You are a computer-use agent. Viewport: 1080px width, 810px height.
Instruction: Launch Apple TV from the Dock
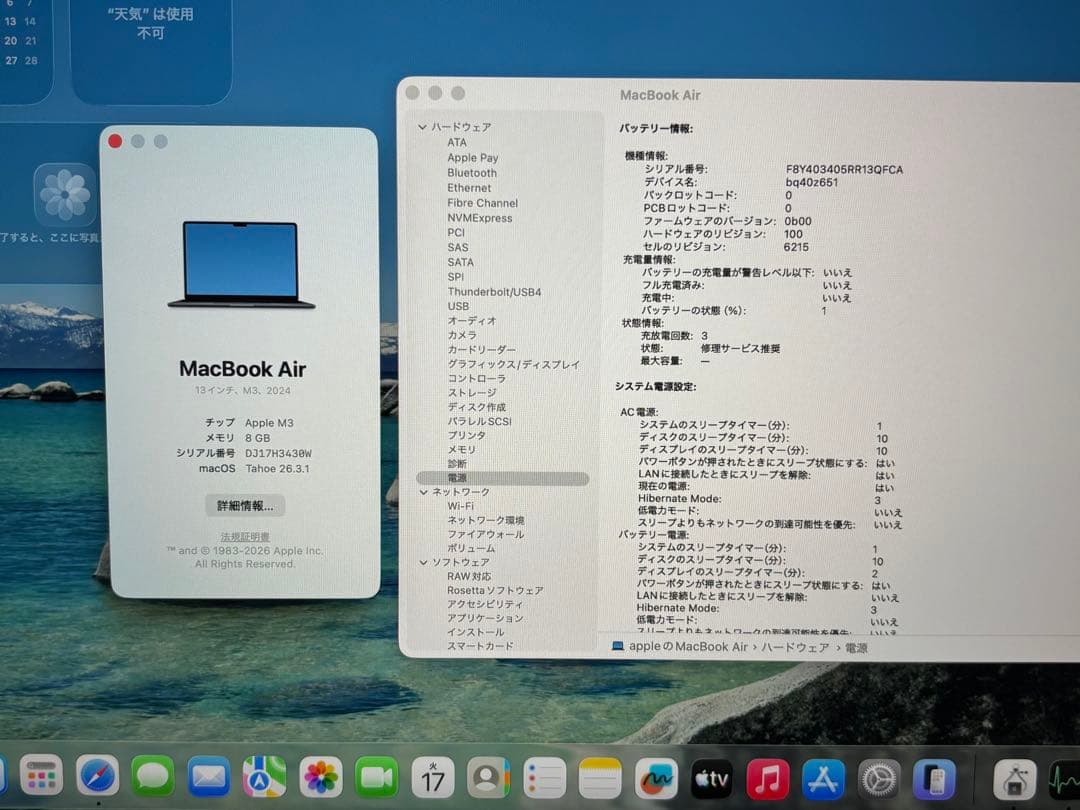[712, 779]
